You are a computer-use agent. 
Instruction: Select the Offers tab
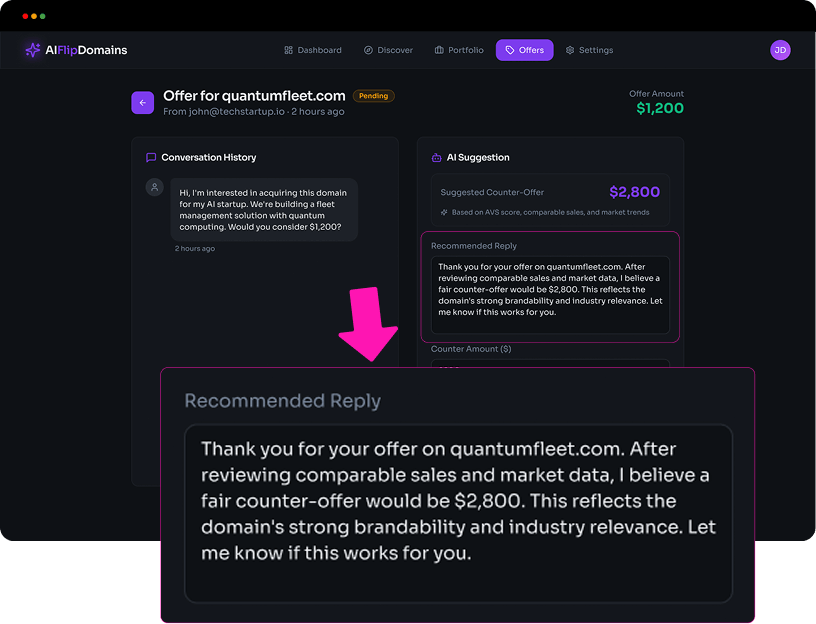pyautogui.click(x=524, y=50)
